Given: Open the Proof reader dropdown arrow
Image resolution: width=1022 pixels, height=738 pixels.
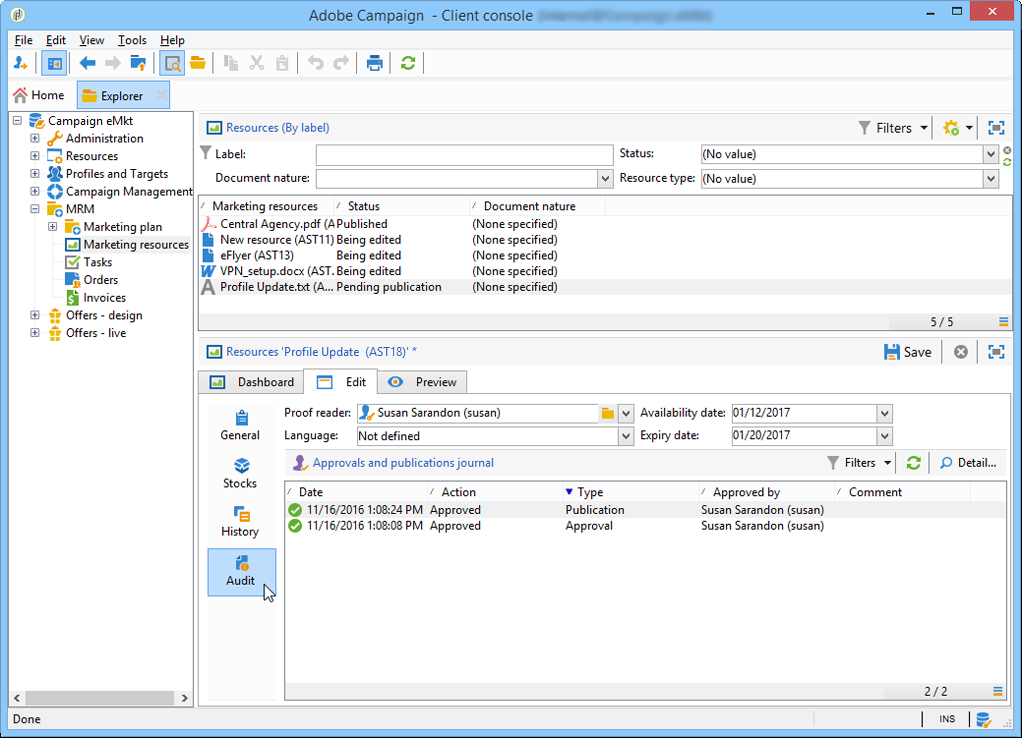Looking at the screenshot, I should click(626, 413).
